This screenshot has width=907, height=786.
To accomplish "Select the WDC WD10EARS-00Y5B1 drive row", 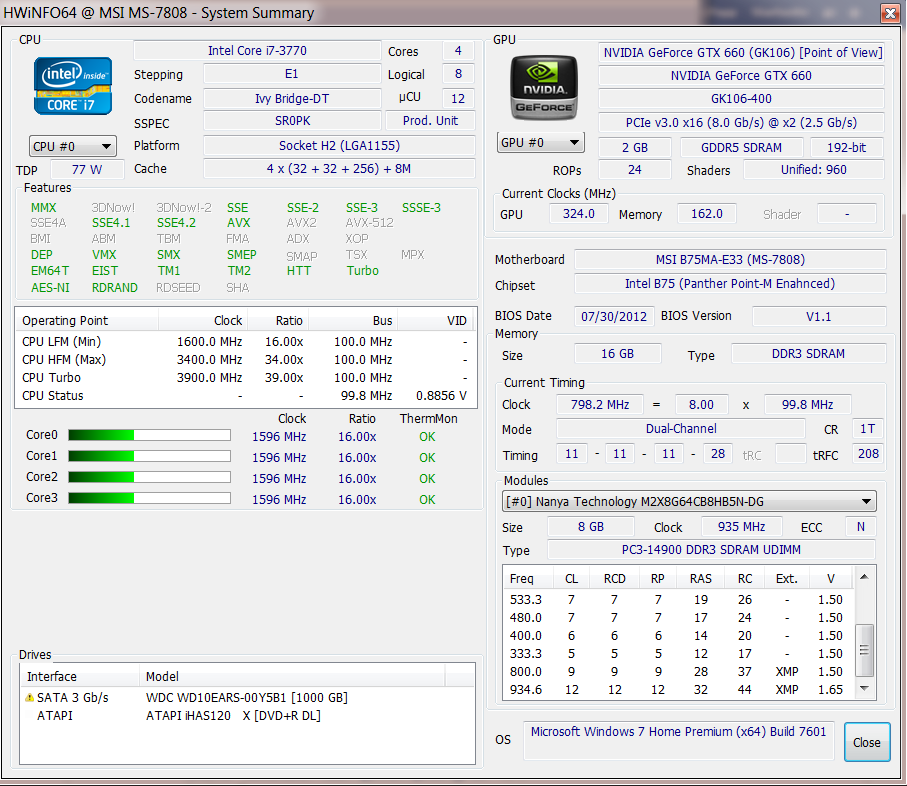I will point(247,698).
